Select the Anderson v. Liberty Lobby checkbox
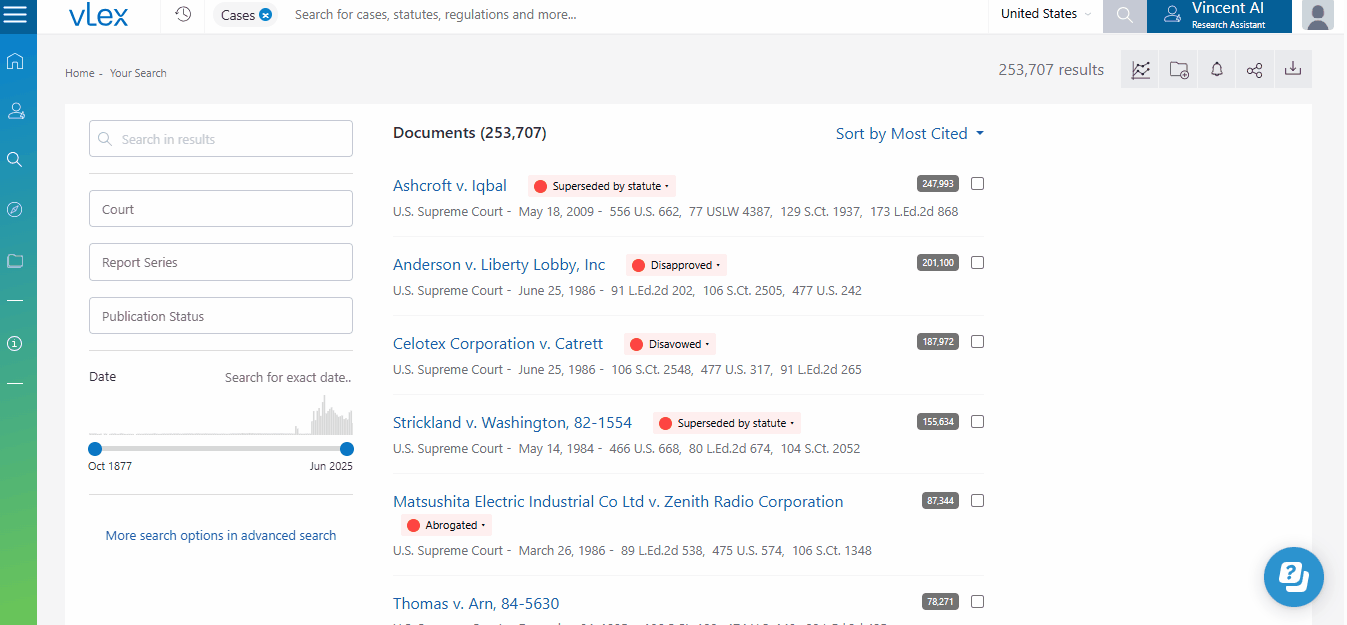This screenshot has width=1347, height=625. pyautogui.click(x=978, y=263)
